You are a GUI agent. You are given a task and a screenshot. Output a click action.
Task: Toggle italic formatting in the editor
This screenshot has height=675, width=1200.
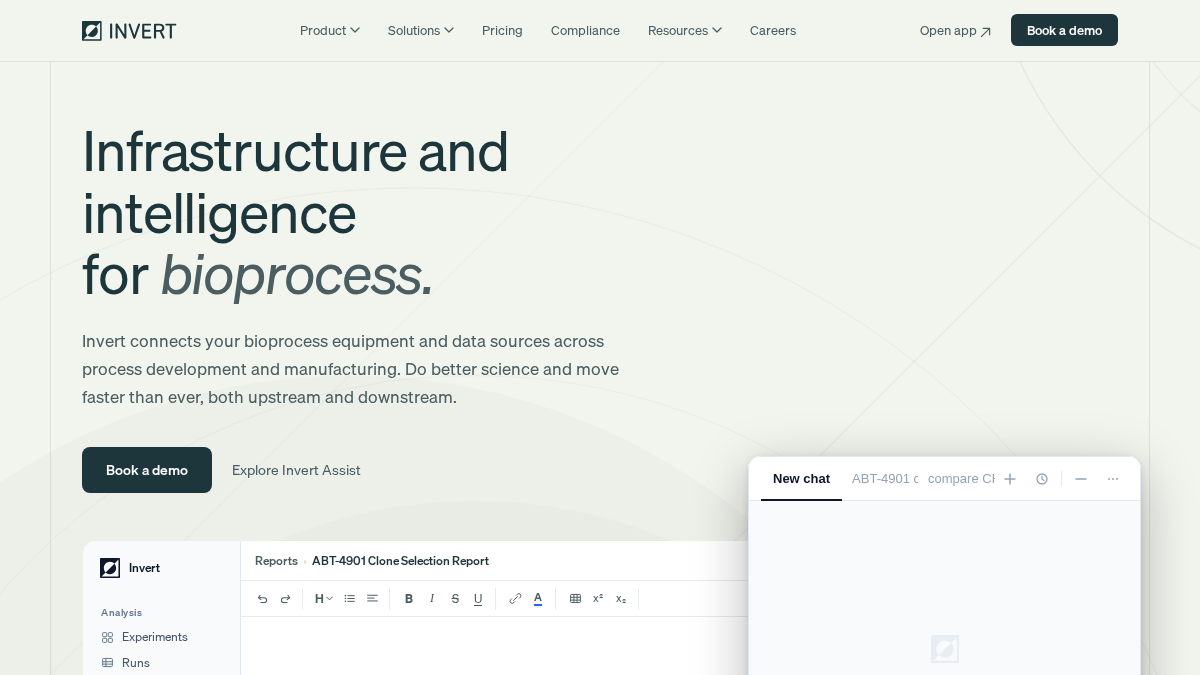pyautogui.click(x=432, y=599)
